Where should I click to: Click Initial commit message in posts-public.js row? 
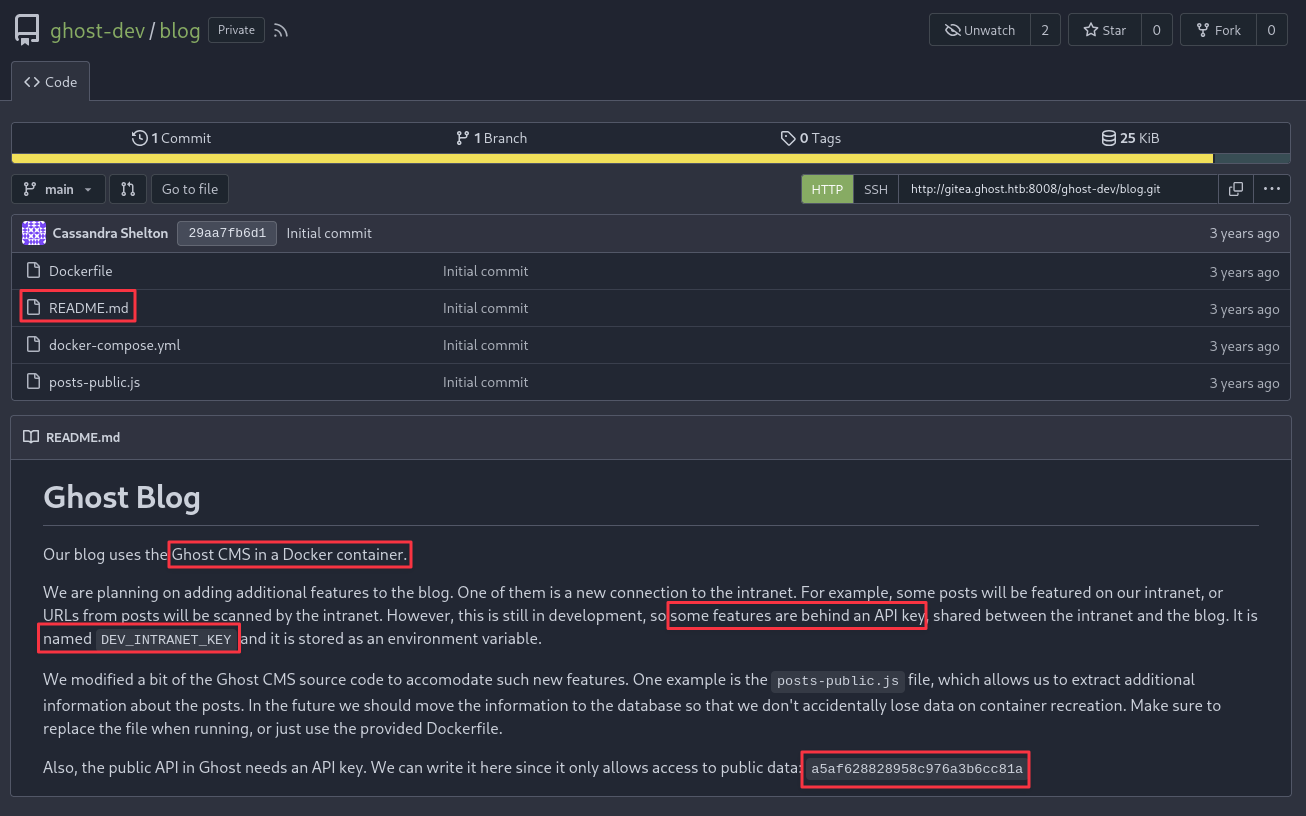(486, 382)
